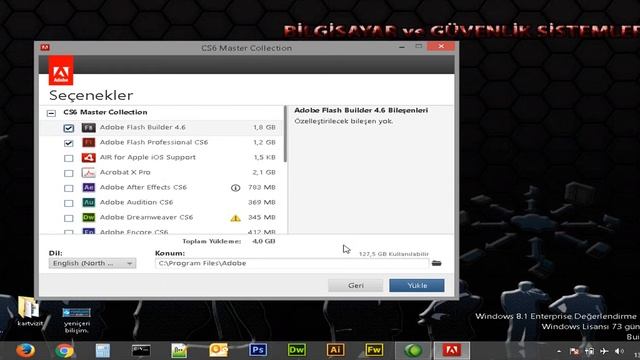Click the After Effects info icon
Screen dimensions: 640x360
[236, 188]
